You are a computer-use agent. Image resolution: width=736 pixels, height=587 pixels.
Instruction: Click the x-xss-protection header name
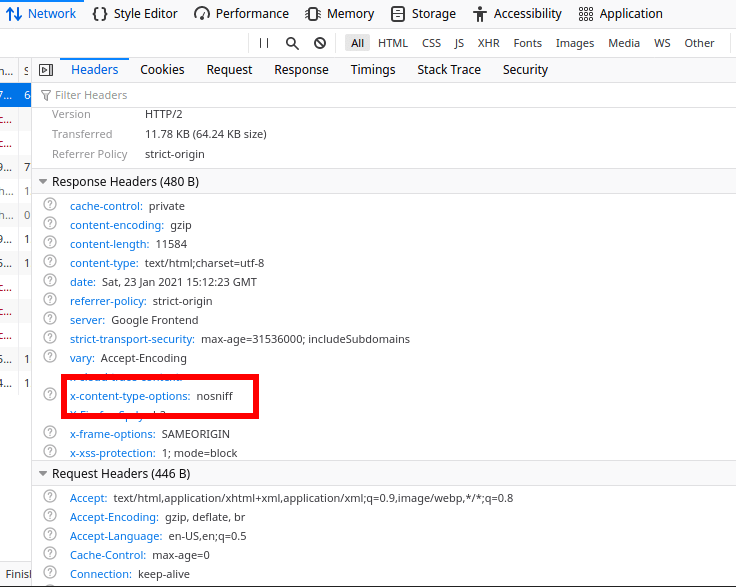click(113, 453)
